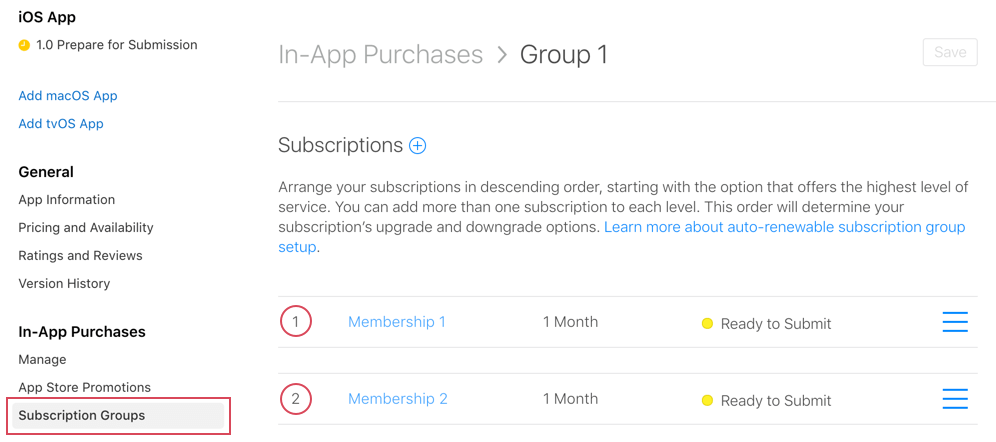996x442 pixels.
Task: Open App Store Promotions section
Action: pyautogui.click(x=84, y=387)
